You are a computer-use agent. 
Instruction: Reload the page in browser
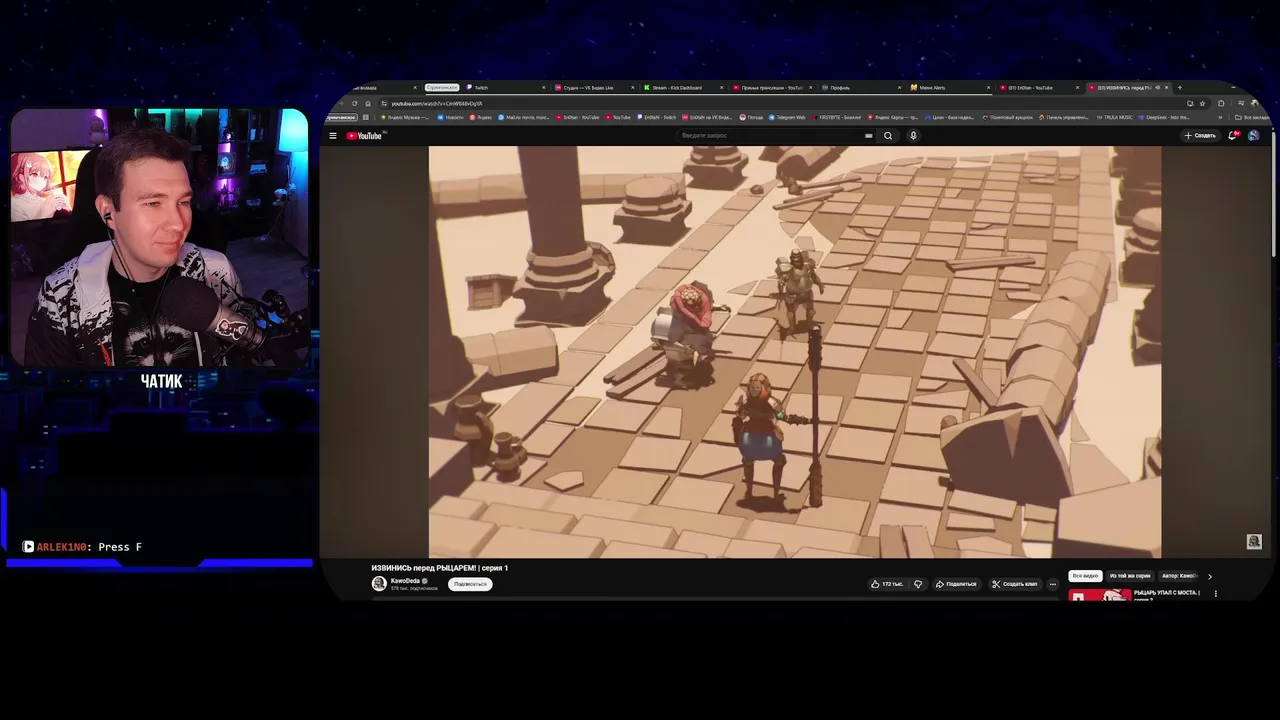point(354,103)
